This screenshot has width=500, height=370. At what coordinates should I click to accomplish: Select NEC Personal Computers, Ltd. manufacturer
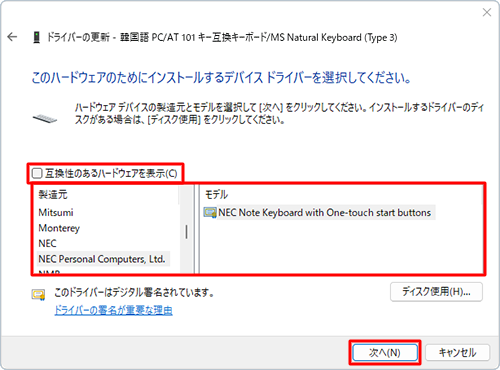click(102, 259)
